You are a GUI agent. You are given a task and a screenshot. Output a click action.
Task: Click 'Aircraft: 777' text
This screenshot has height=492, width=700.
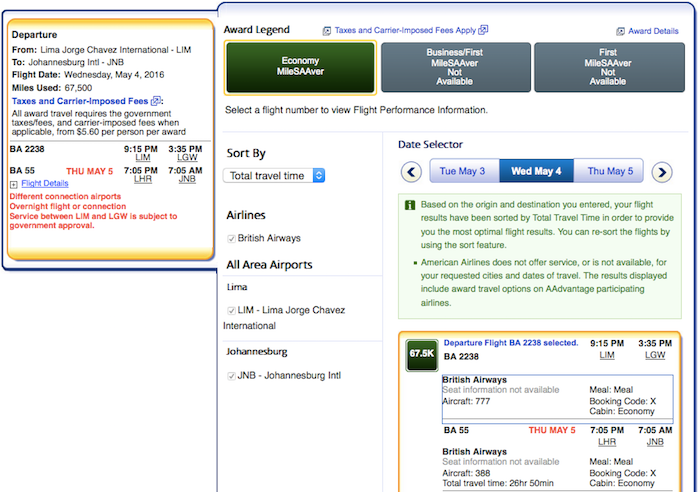[466, 401]
